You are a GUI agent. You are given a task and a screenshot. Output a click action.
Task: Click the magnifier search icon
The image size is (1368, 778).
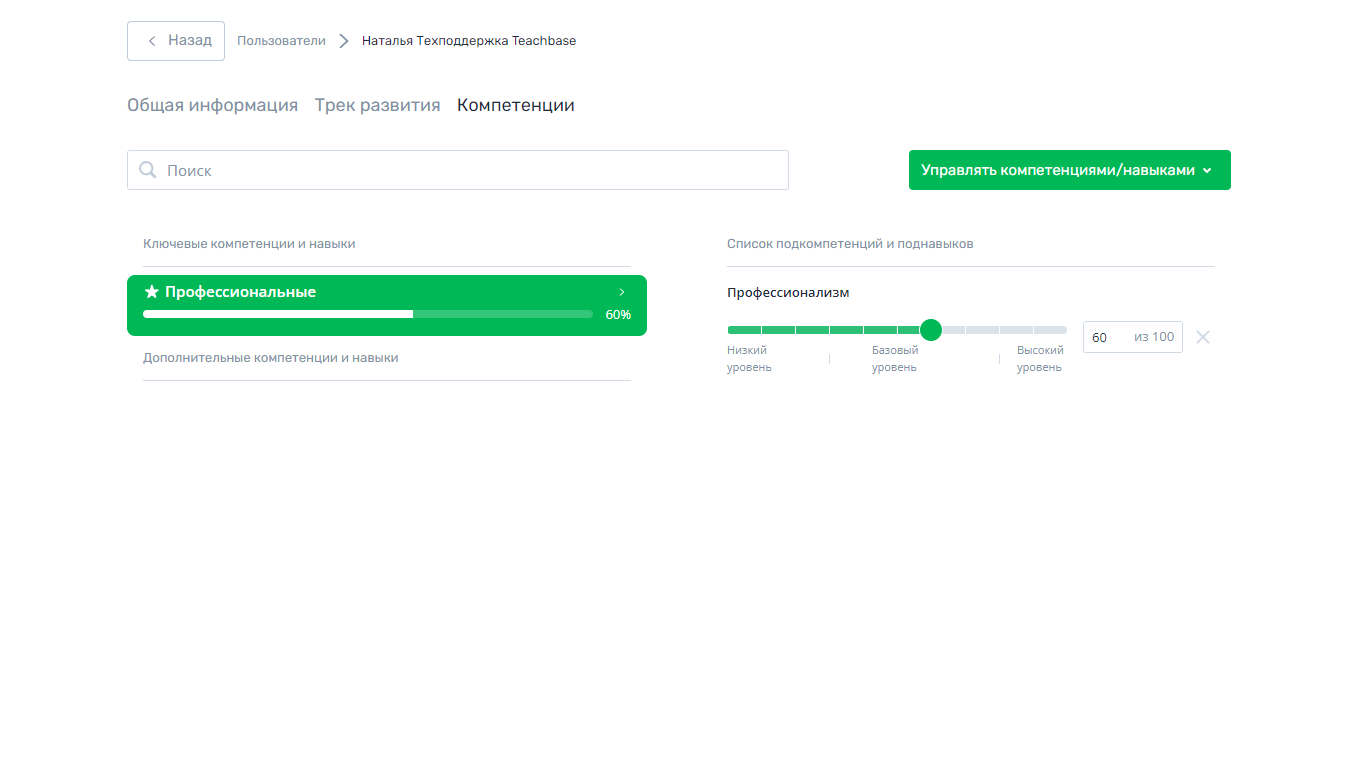point(148,170)
